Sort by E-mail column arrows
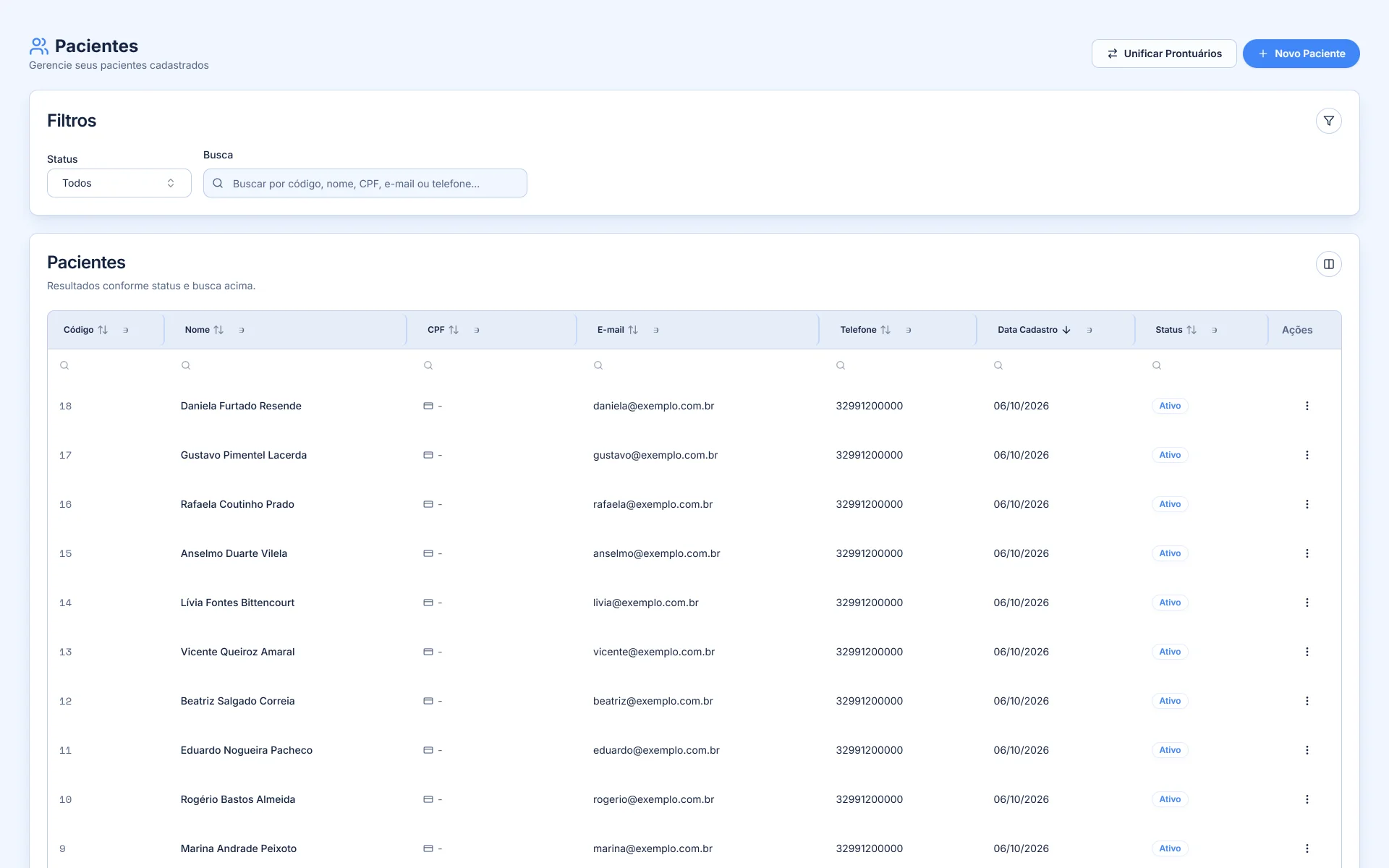The image size is (1389, 868). pyautogui.click(x=633, y=330)
